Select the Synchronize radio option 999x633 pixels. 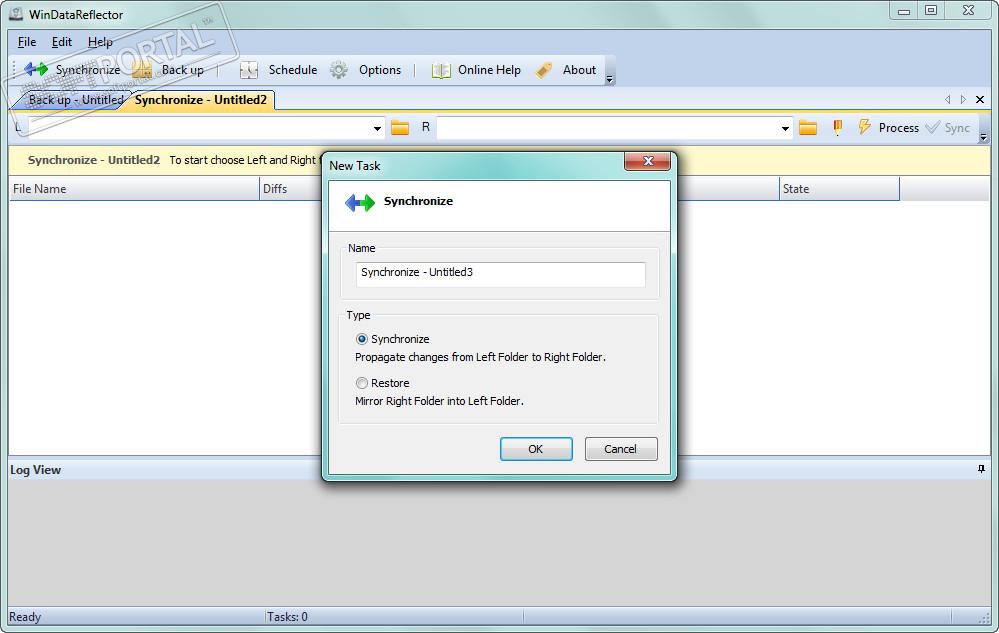pyautogui.click(x=362, y=339)
